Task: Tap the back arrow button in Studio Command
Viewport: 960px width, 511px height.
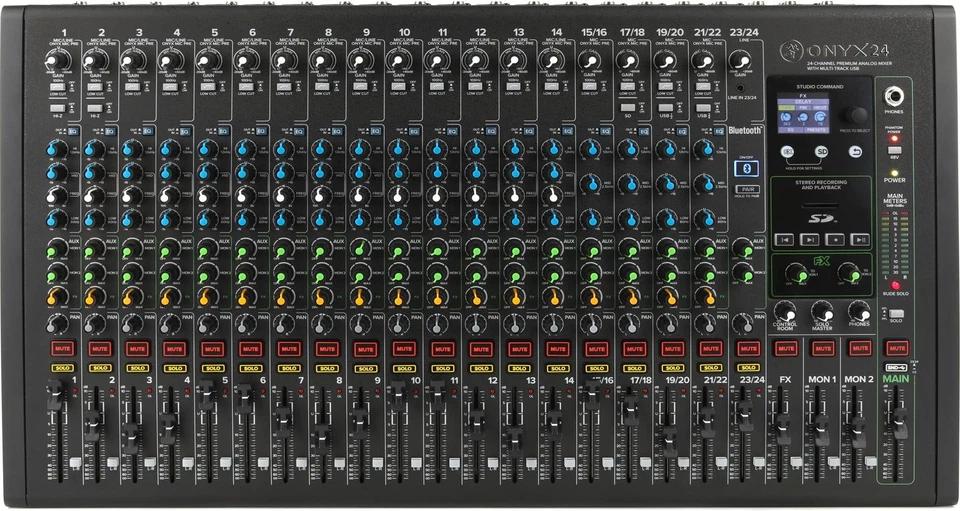Action: tap(856, 152)
